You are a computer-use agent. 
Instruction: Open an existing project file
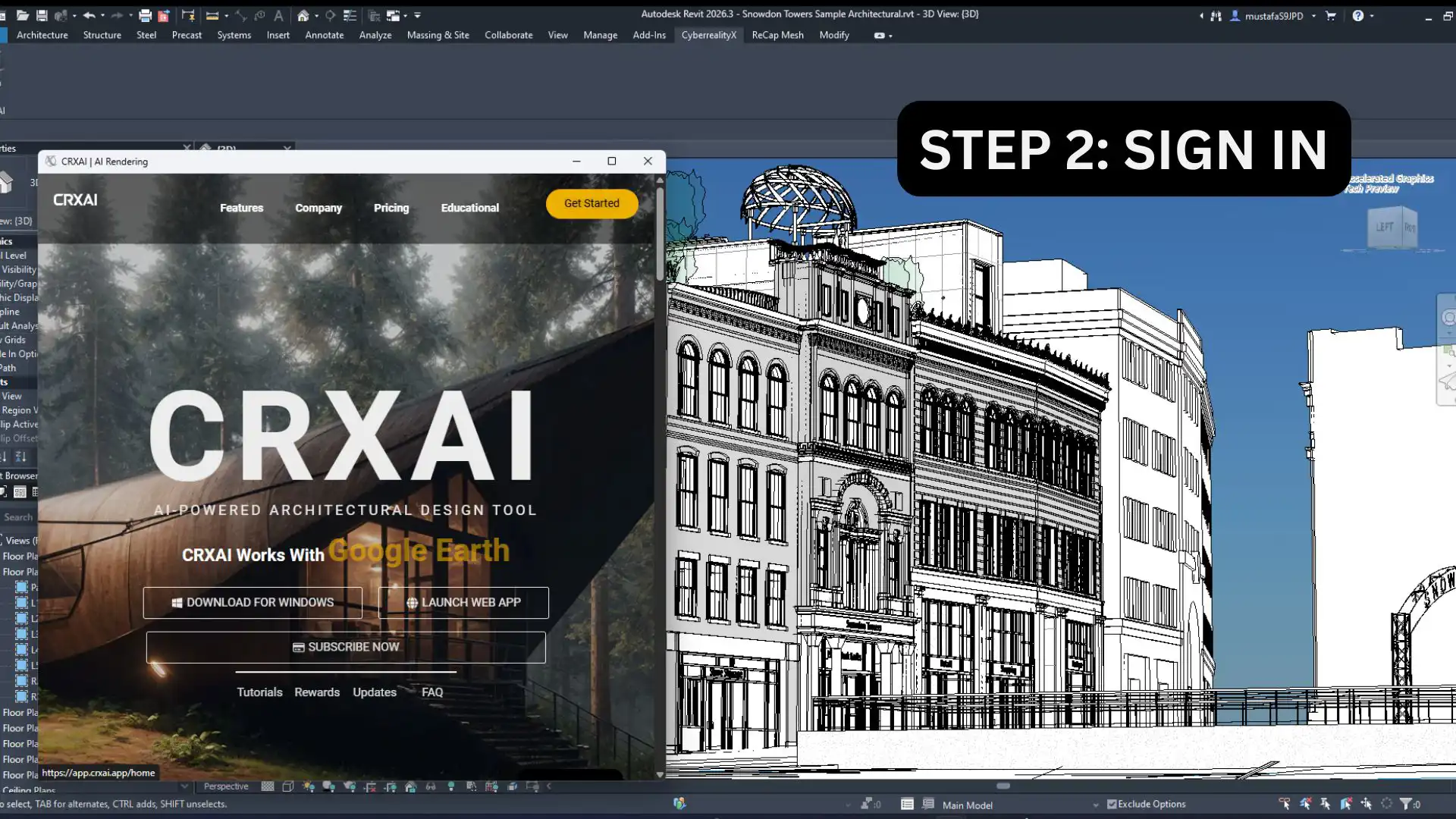point(24,15)
